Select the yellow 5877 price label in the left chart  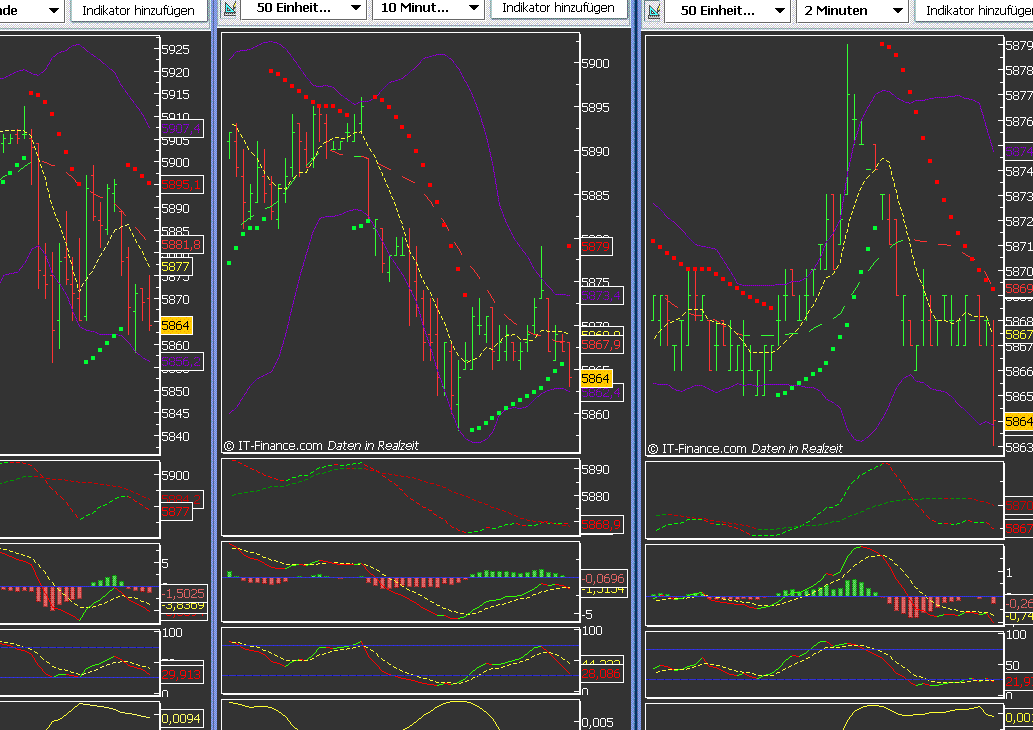click(176, 266)
